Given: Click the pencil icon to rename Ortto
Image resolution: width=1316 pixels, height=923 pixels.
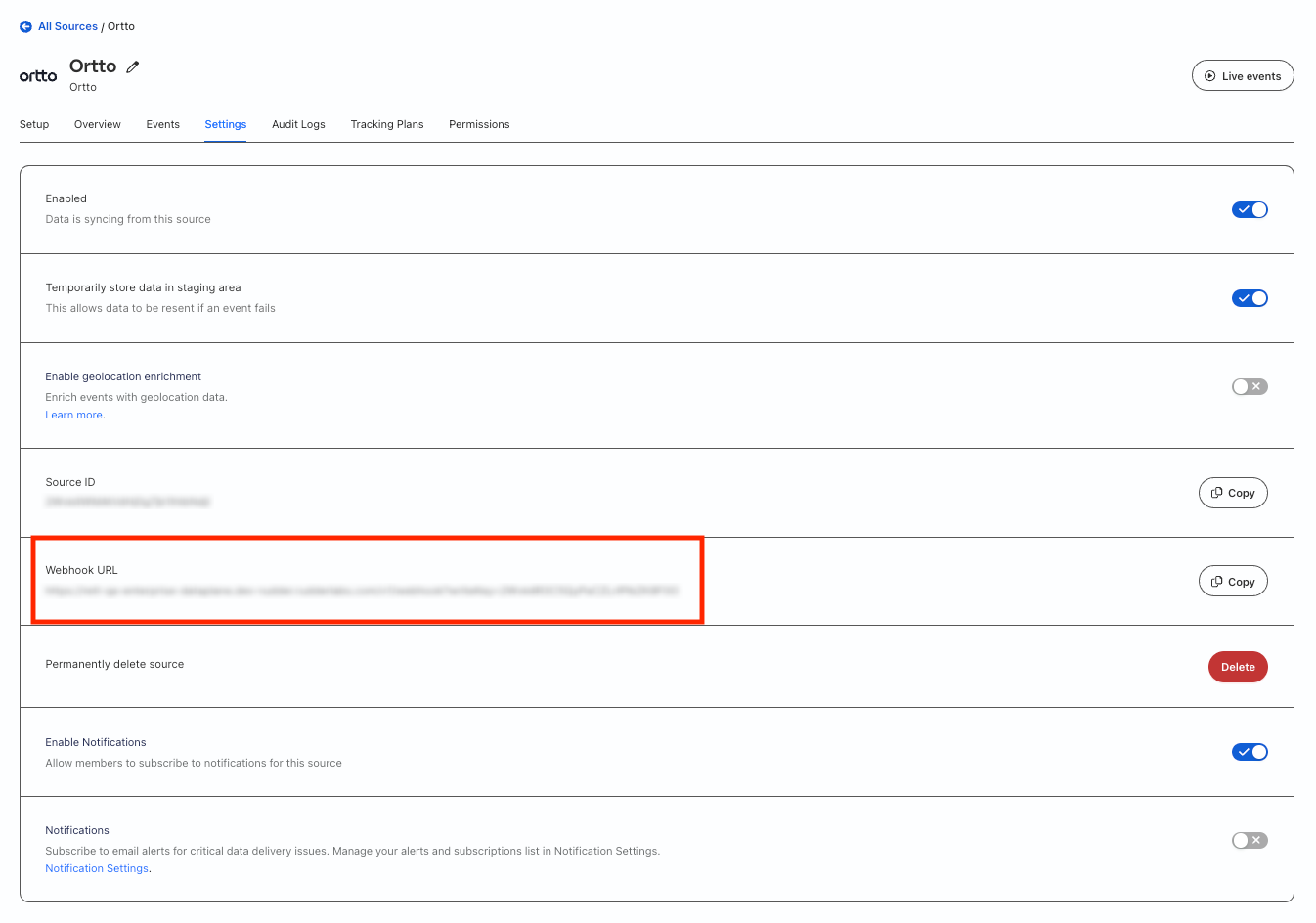Looking at the screenshot, I should [133, 66].
